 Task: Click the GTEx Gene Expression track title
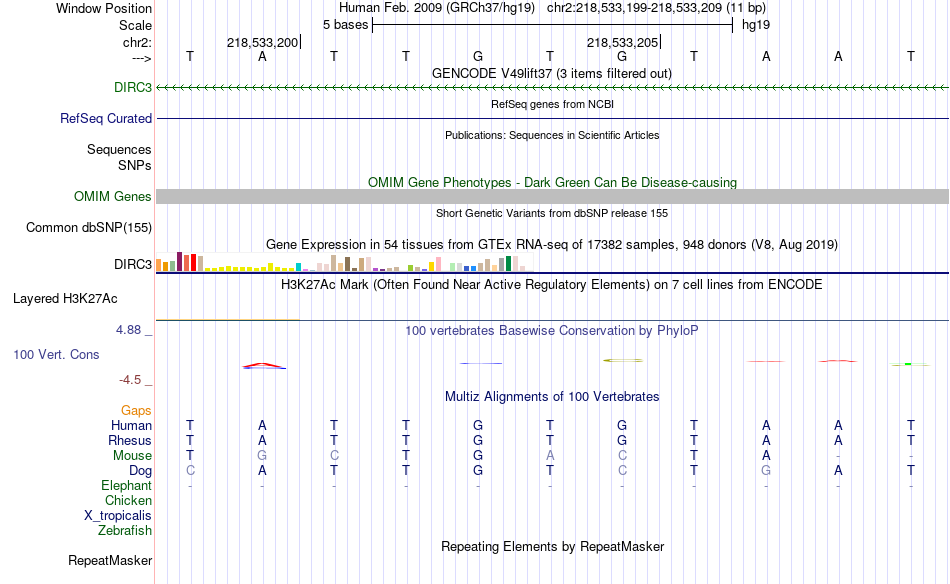click(x=552, y=245)
